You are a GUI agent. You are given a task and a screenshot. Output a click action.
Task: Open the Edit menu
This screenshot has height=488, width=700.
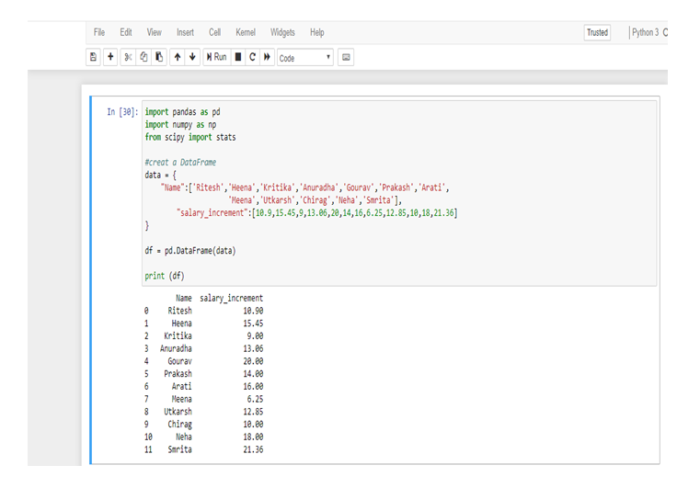click(x=126, y=33)
